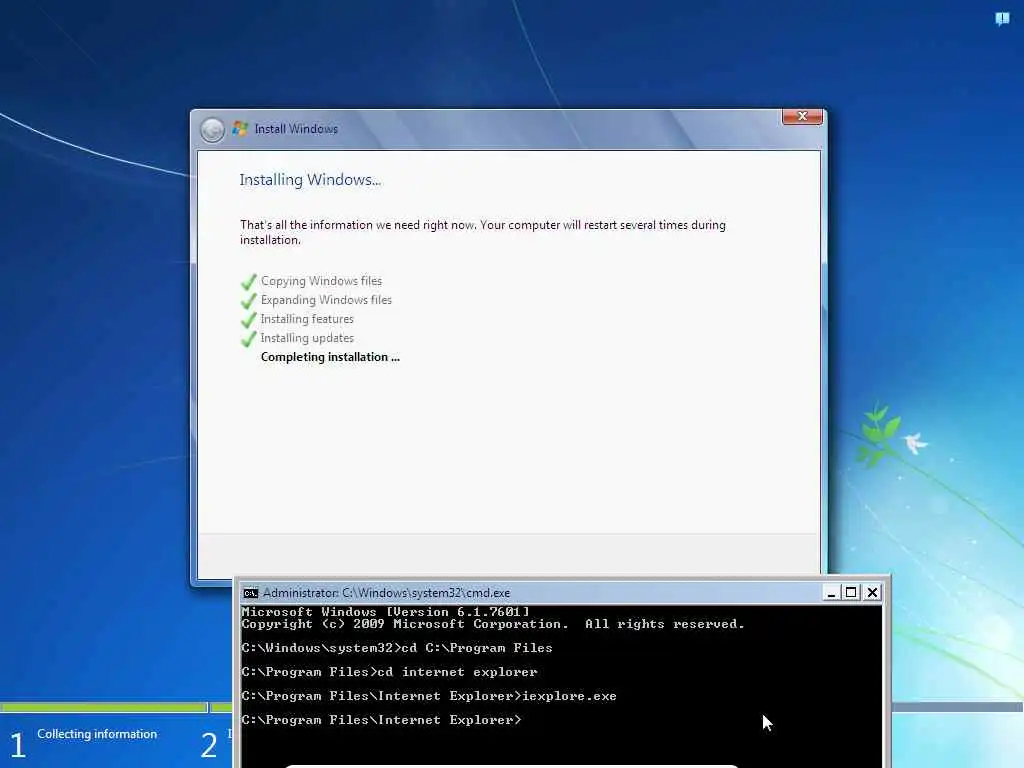Click the 'Installing updates' step text

click(x=307, y=338)
